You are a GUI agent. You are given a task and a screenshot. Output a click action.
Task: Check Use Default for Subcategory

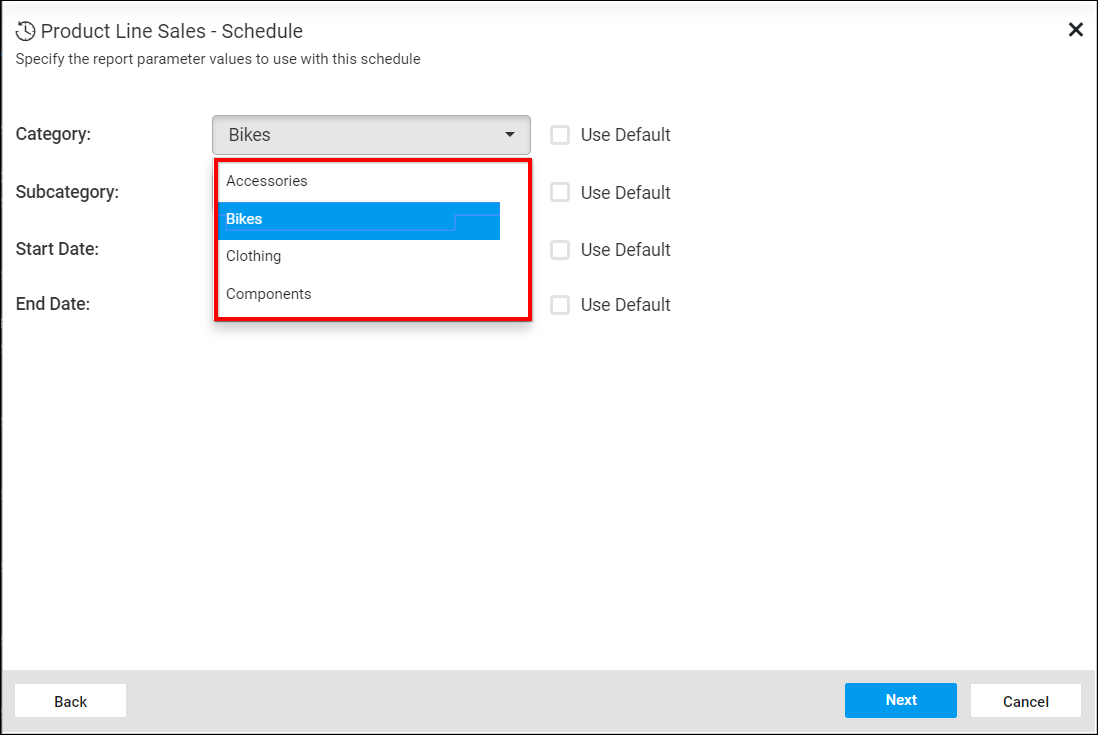tap(560, 192)
